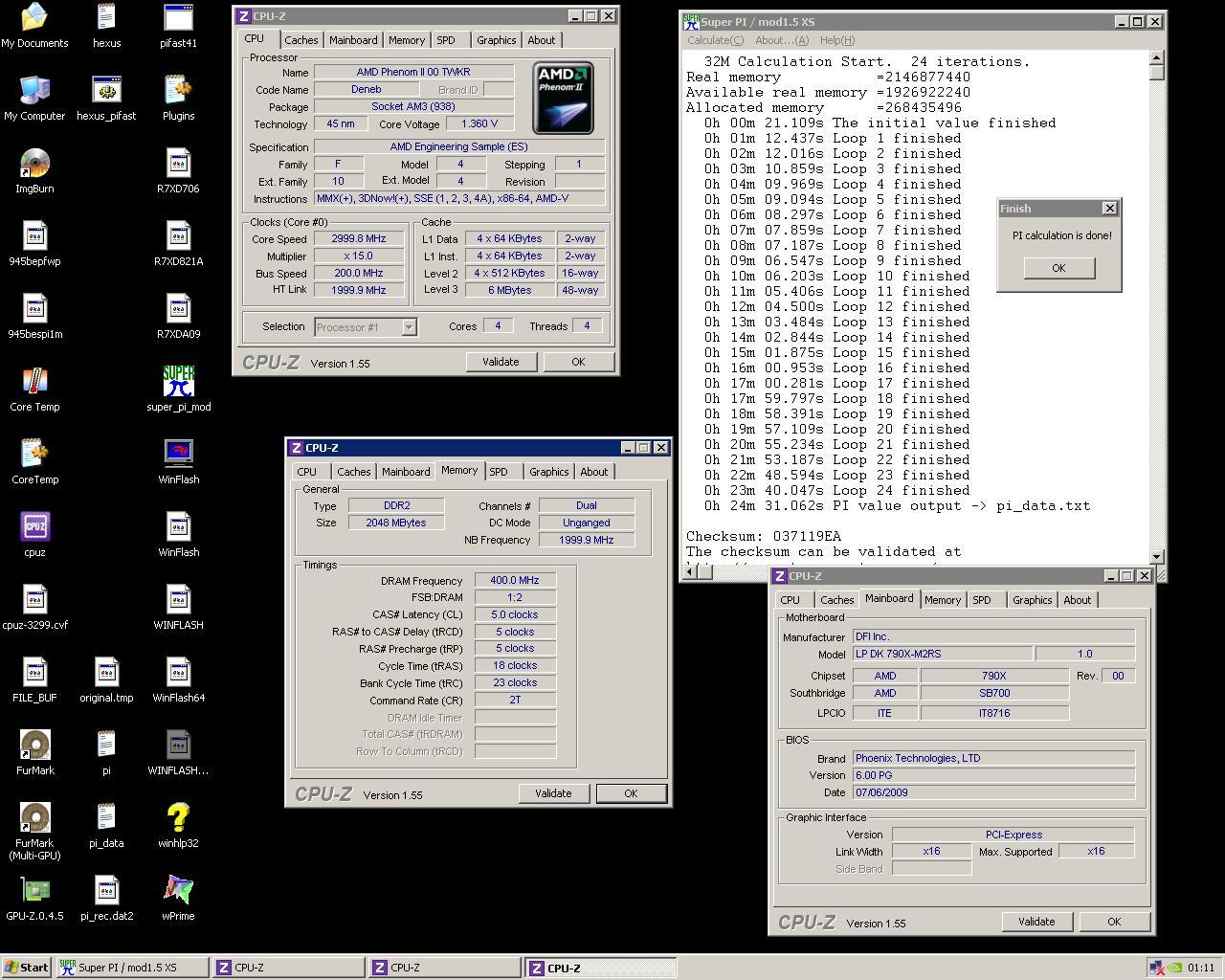Viewport: 1225px width, 980px height.
Task: Launch the ImgBurn shortcut
Action: click(x=34, y=170)
